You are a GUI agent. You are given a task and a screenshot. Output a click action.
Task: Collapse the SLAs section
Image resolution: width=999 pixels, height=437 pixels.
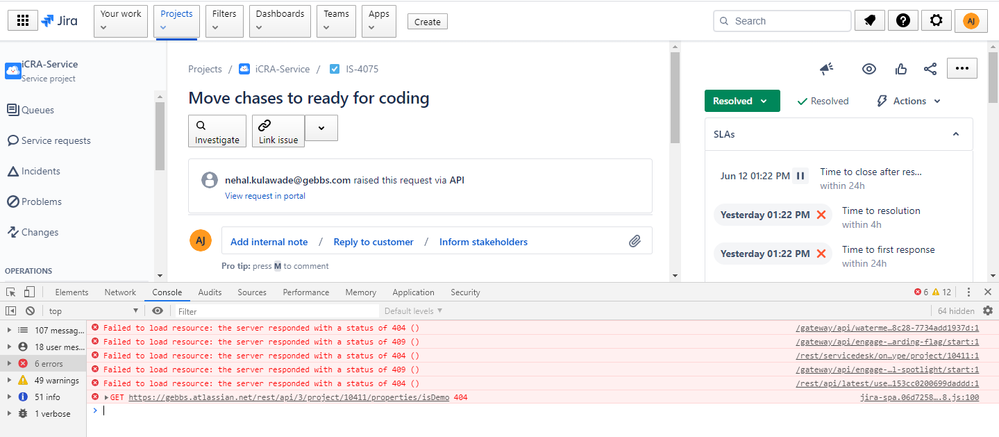(x=955, y=134)
